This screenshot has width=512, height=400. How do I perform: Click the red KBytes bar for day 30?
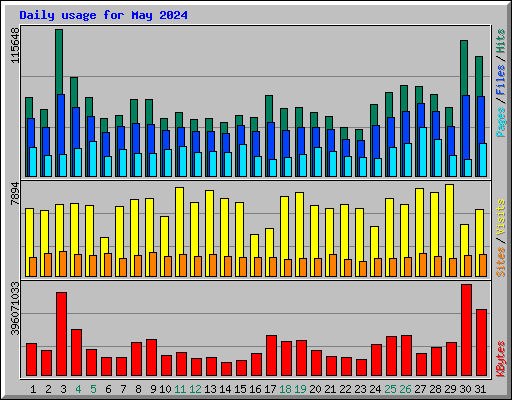click(466, 330)
